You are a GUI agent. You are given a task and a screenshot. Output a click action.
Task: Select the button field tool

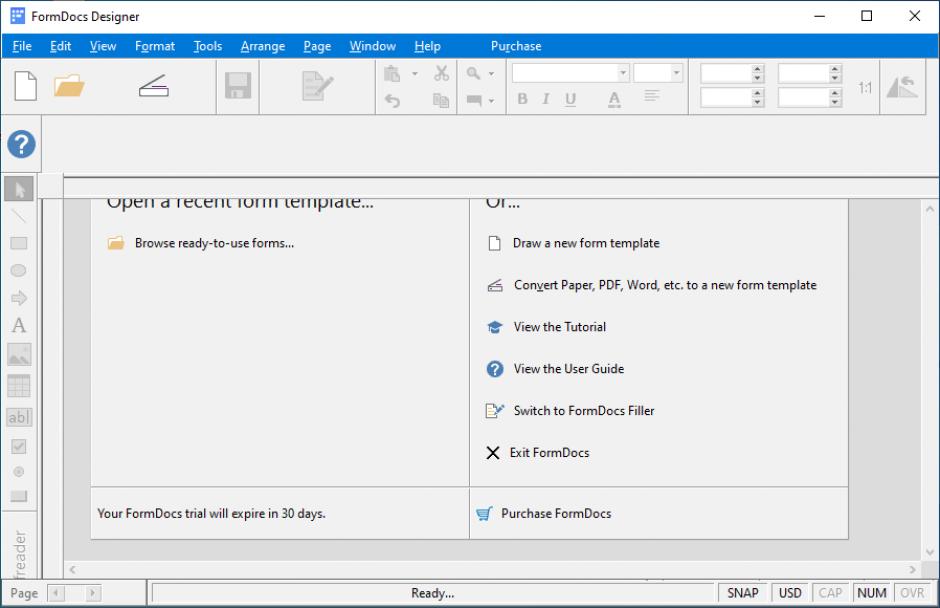pyautogui.click(x=19, y=496)
